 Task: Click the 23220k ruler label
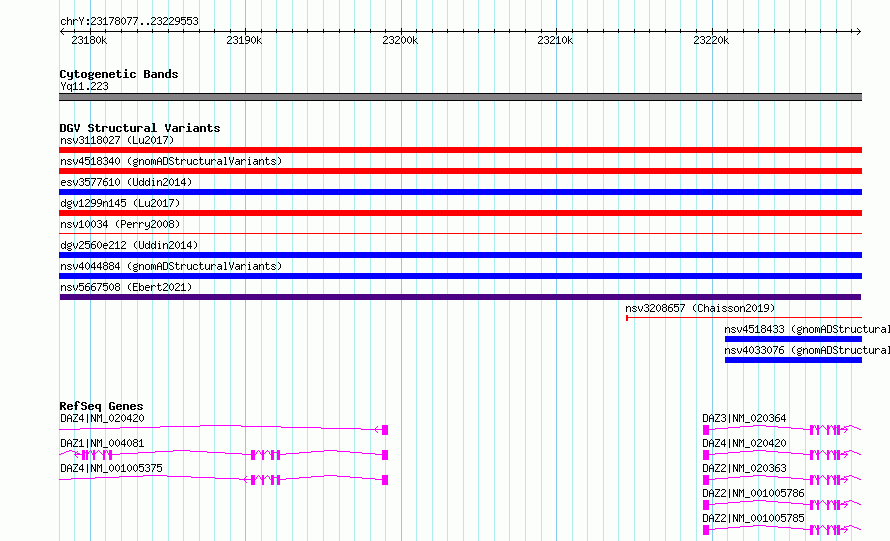coord(711,40)
